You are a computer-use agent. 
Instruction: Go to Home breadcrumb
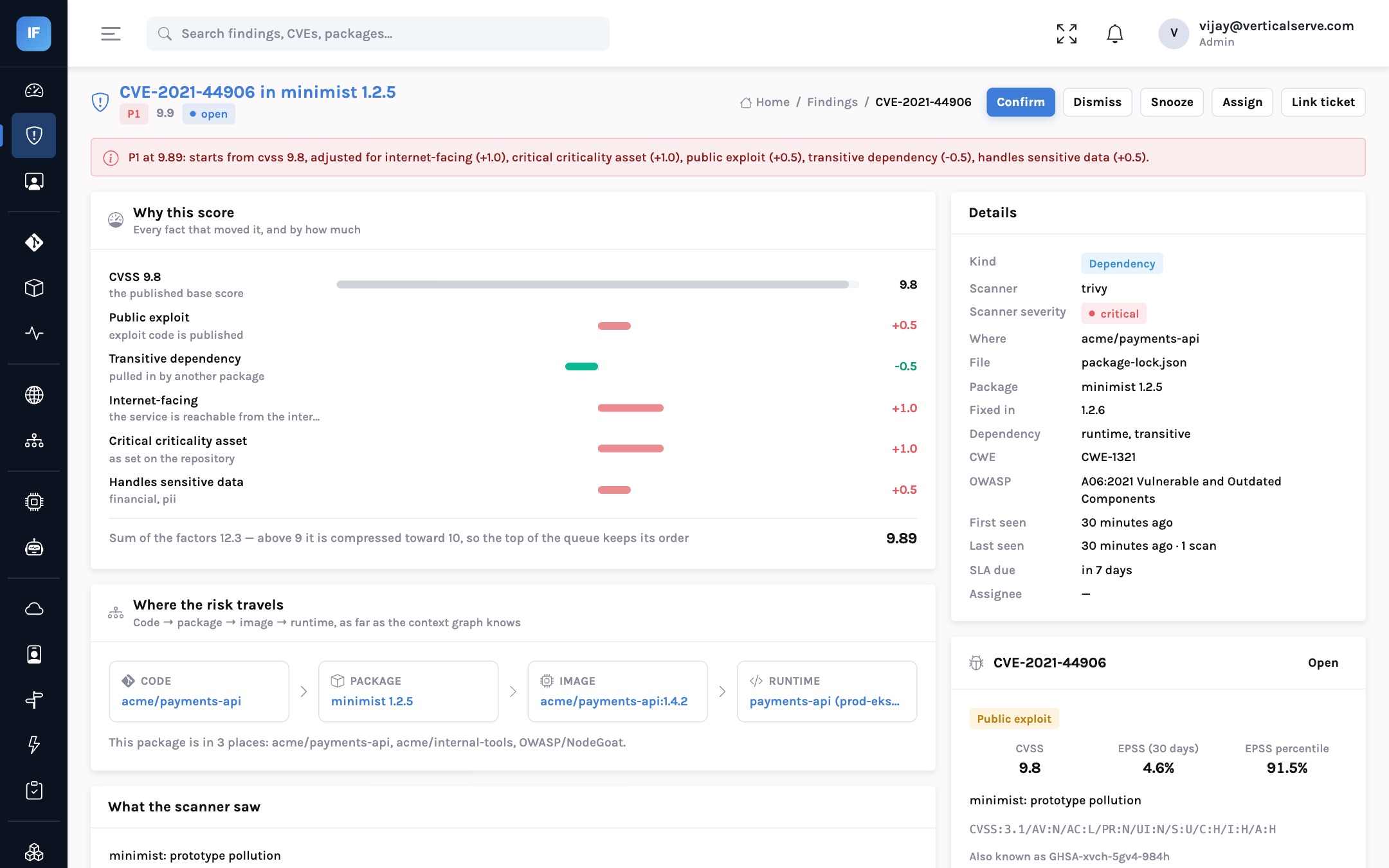(x=765, y=102)
